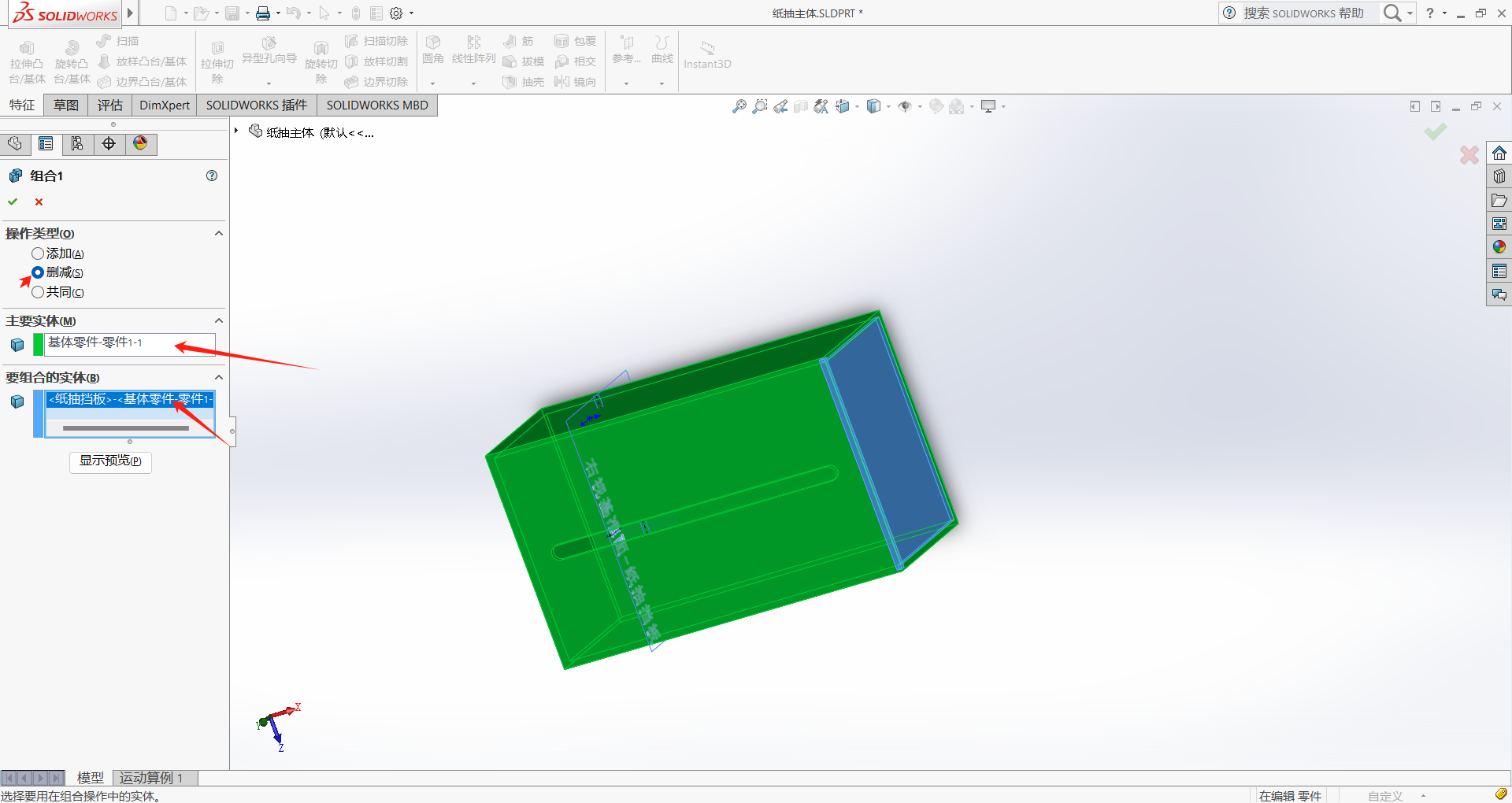
Task: Open the DisplayManager color-ball tab
Action: (x=140, y=143)
